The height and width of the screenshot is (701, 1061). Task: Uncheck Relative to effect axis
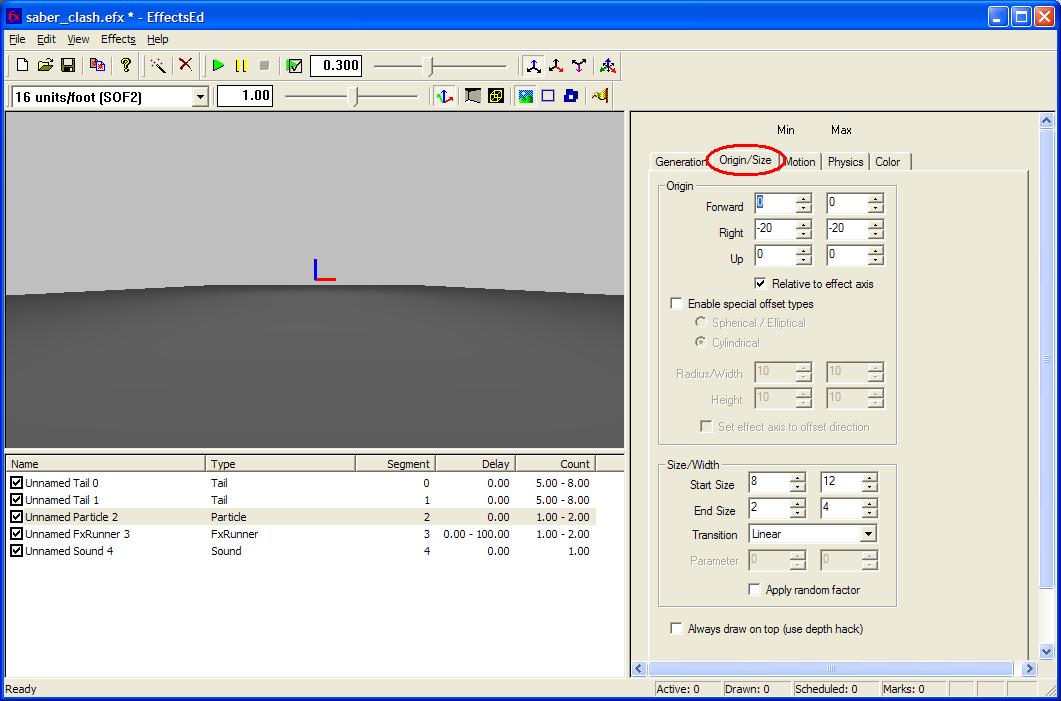coord(761,284)
